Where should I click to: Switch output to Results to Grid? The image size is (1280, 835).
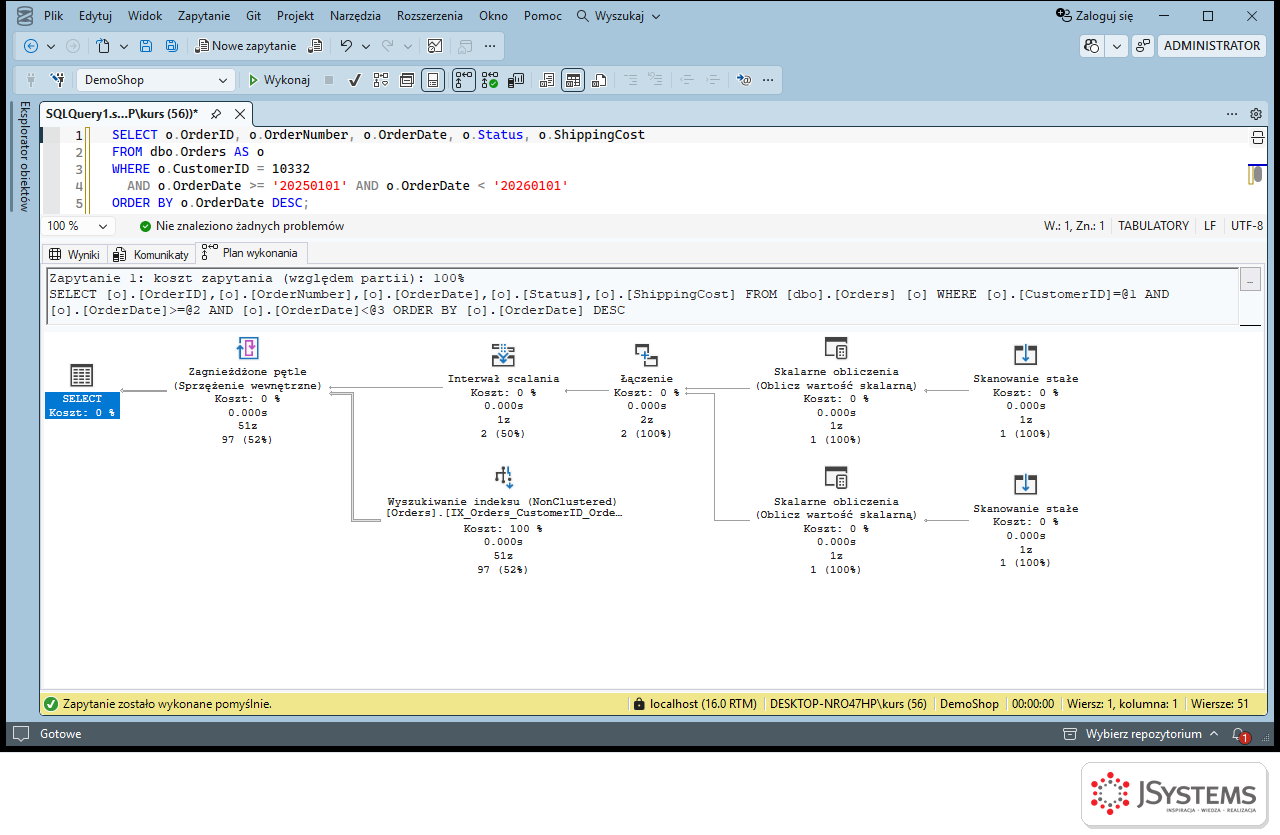pyautogui.click(x=573, y=80)
